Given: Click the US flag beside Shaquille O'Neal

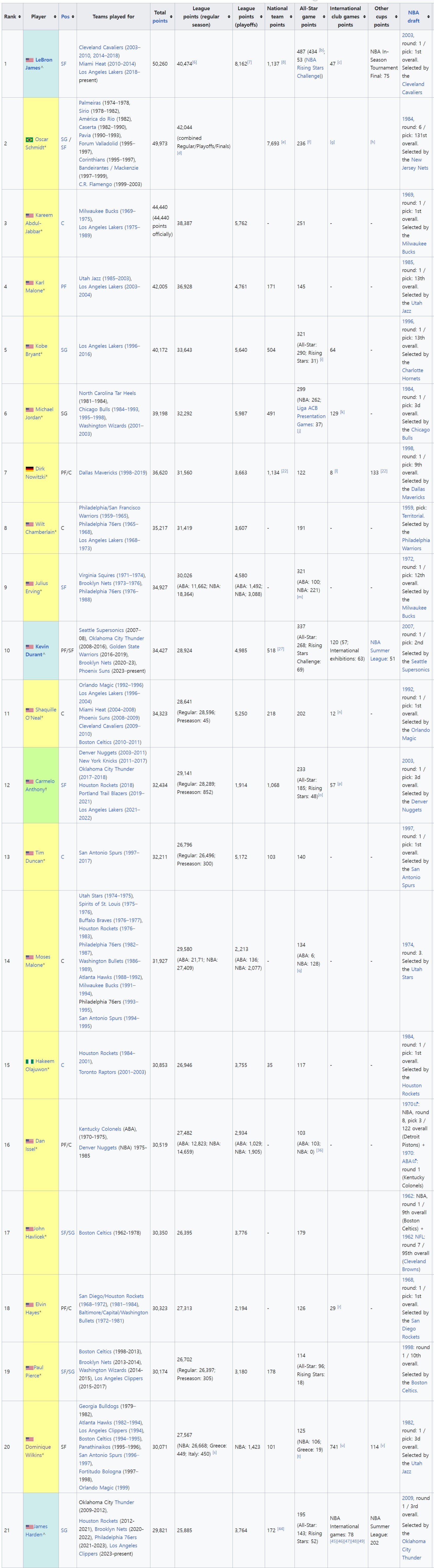Looking at the screenshot, I should tap(29, 710).
